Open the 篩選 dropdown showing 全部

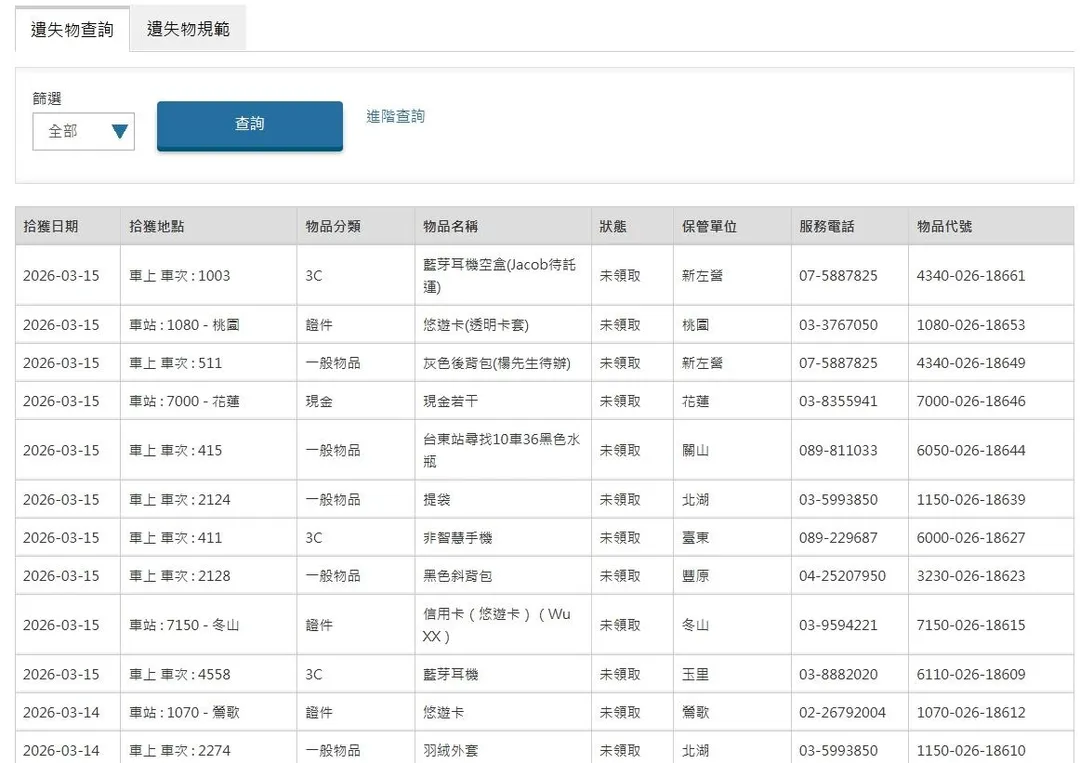83,131
